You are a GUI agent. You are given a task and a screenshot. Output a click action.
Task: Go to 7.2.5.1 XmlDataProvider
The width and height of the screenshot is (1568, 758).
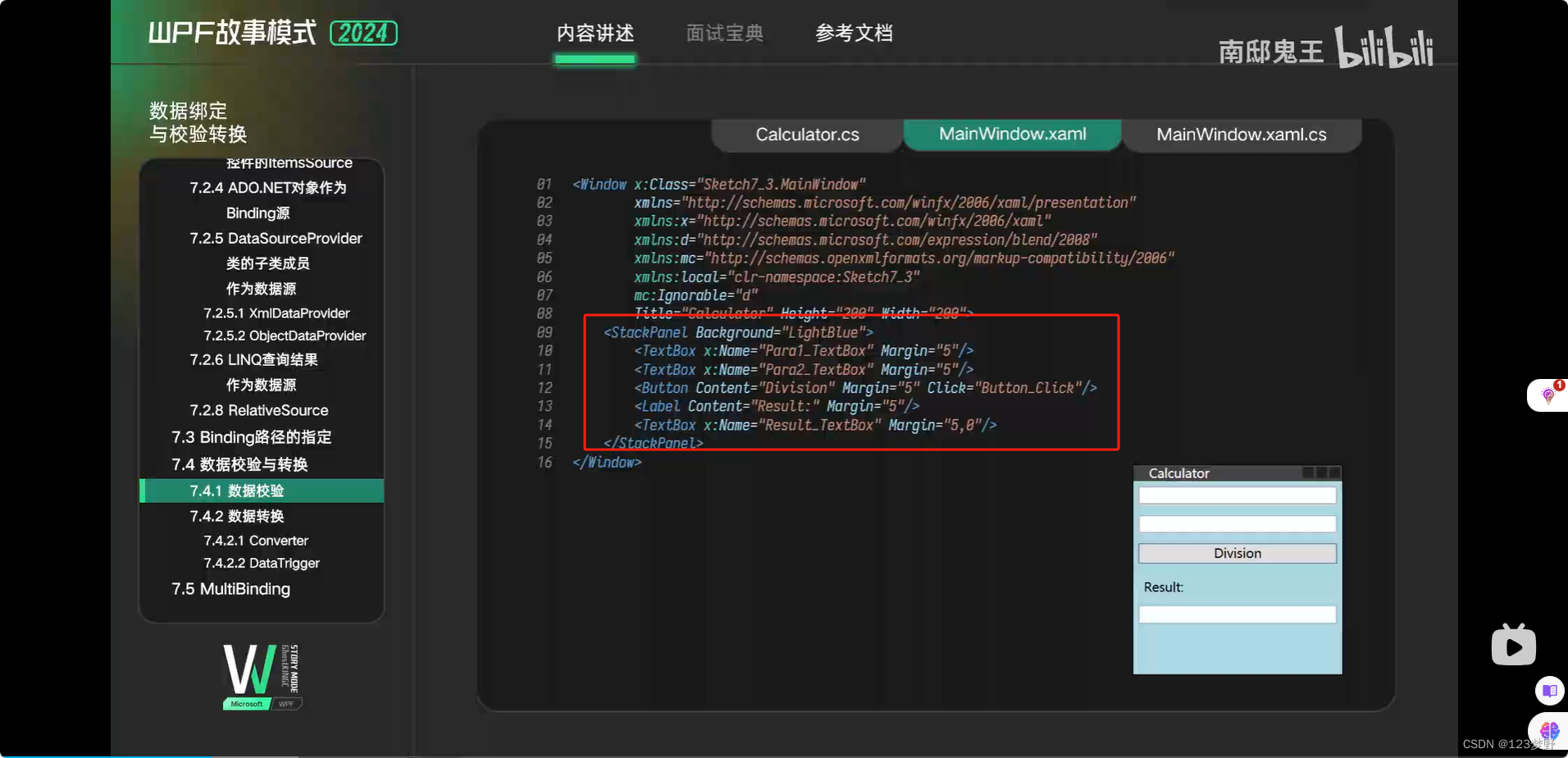coord(276,313)
